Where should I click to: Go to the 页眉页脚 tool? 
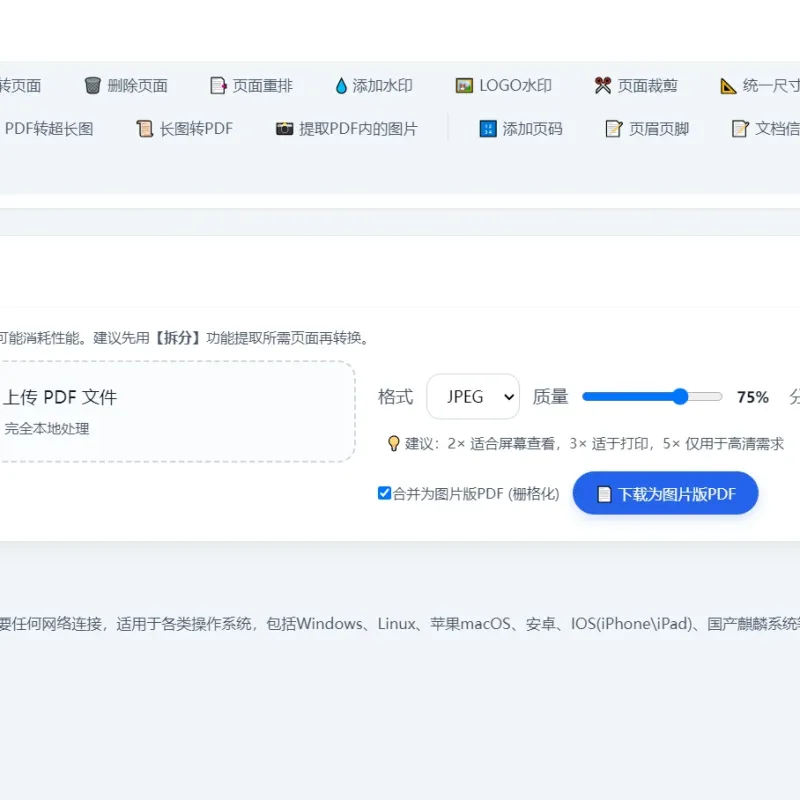tap(647, 129)
